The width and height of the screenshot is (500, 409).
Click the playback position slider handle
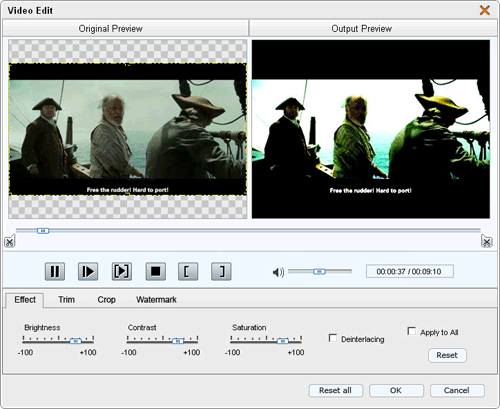43,231
